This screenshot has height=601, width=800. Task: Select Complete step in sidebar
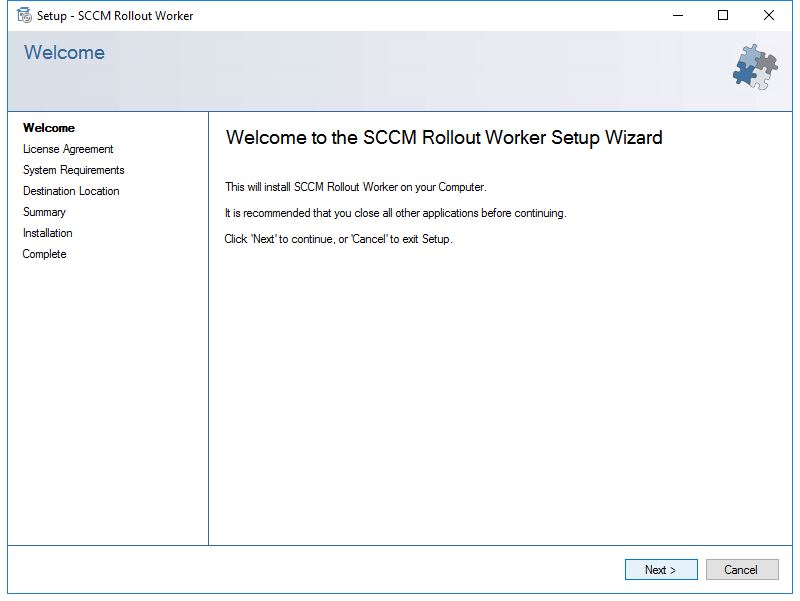[x=44, y=254]
